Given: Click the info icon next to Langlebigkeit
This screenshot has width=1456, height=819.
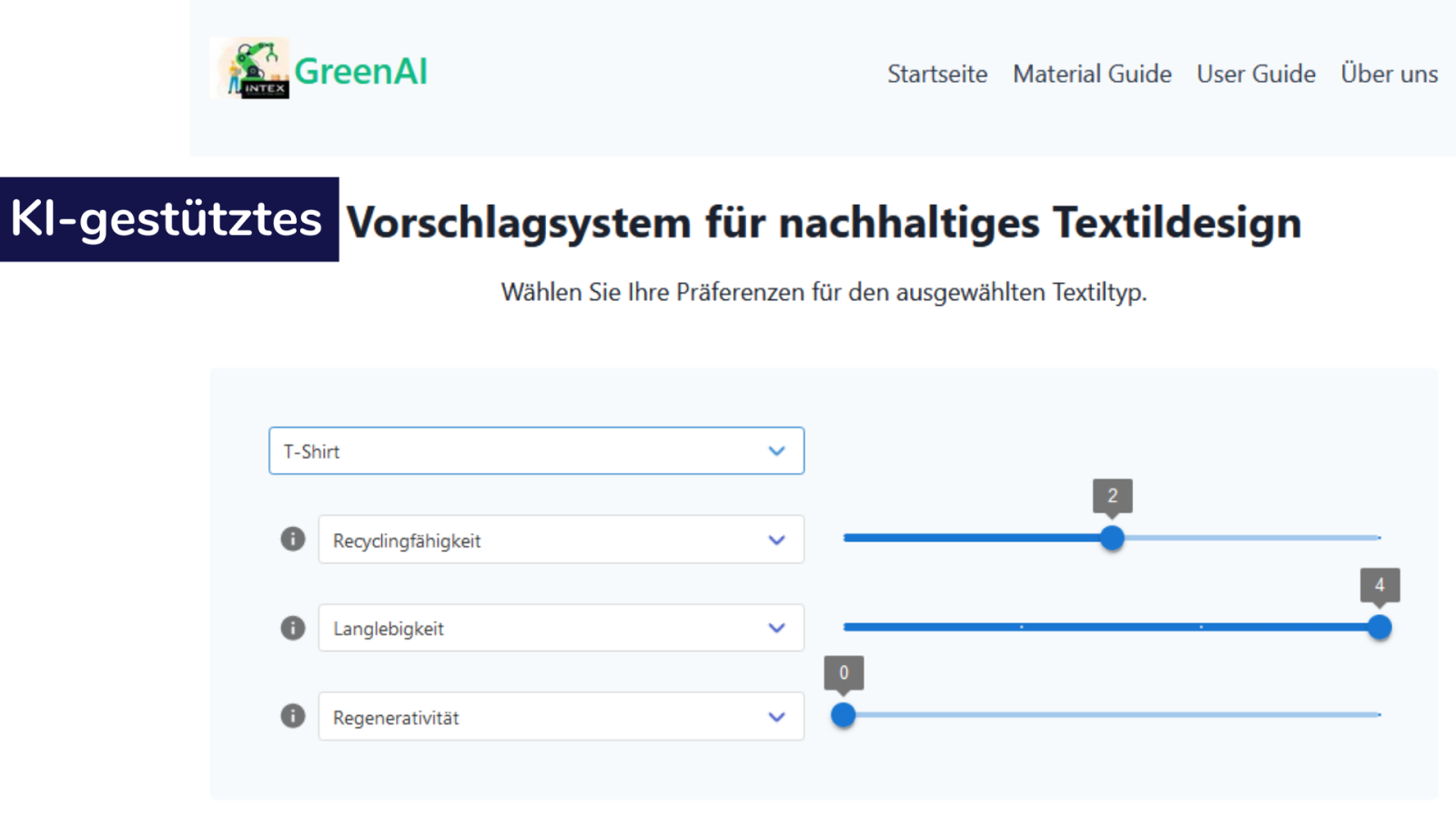Looking at the screenshot, I should tap(292, 628).
